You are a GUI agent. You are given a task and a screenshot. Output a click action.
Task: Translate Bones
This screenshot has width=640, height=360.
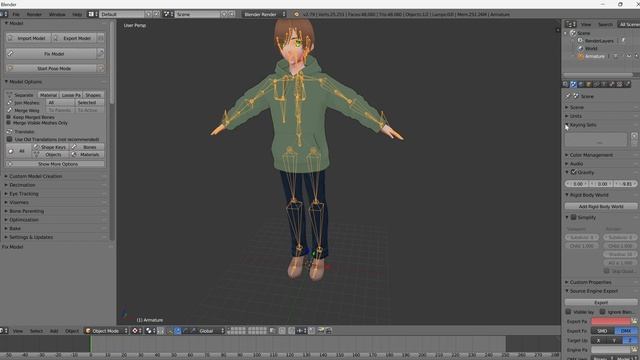point(87,147)
